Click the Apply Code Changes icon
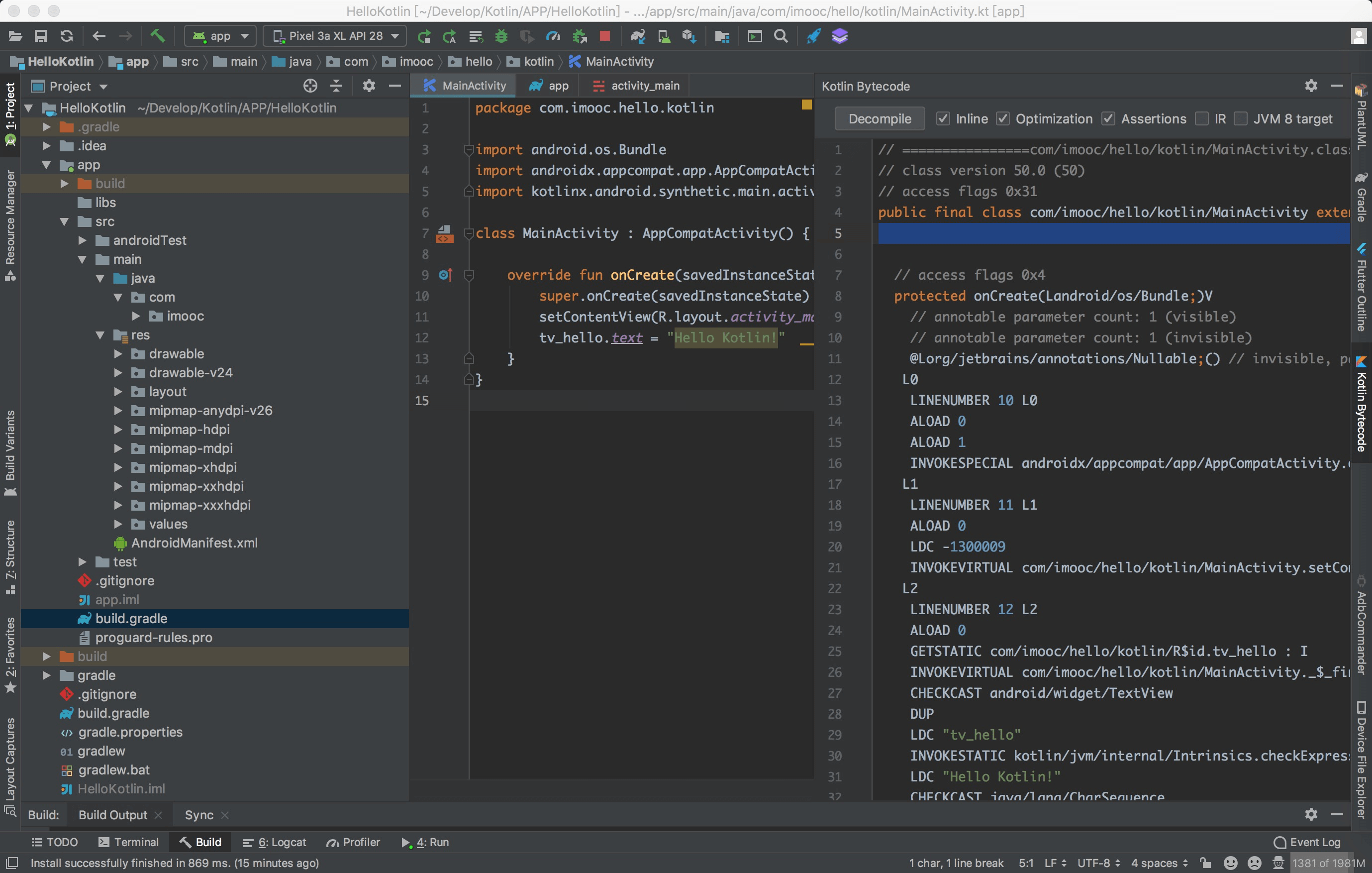Screen dimensions: 1372x873 tap(449, 36)
